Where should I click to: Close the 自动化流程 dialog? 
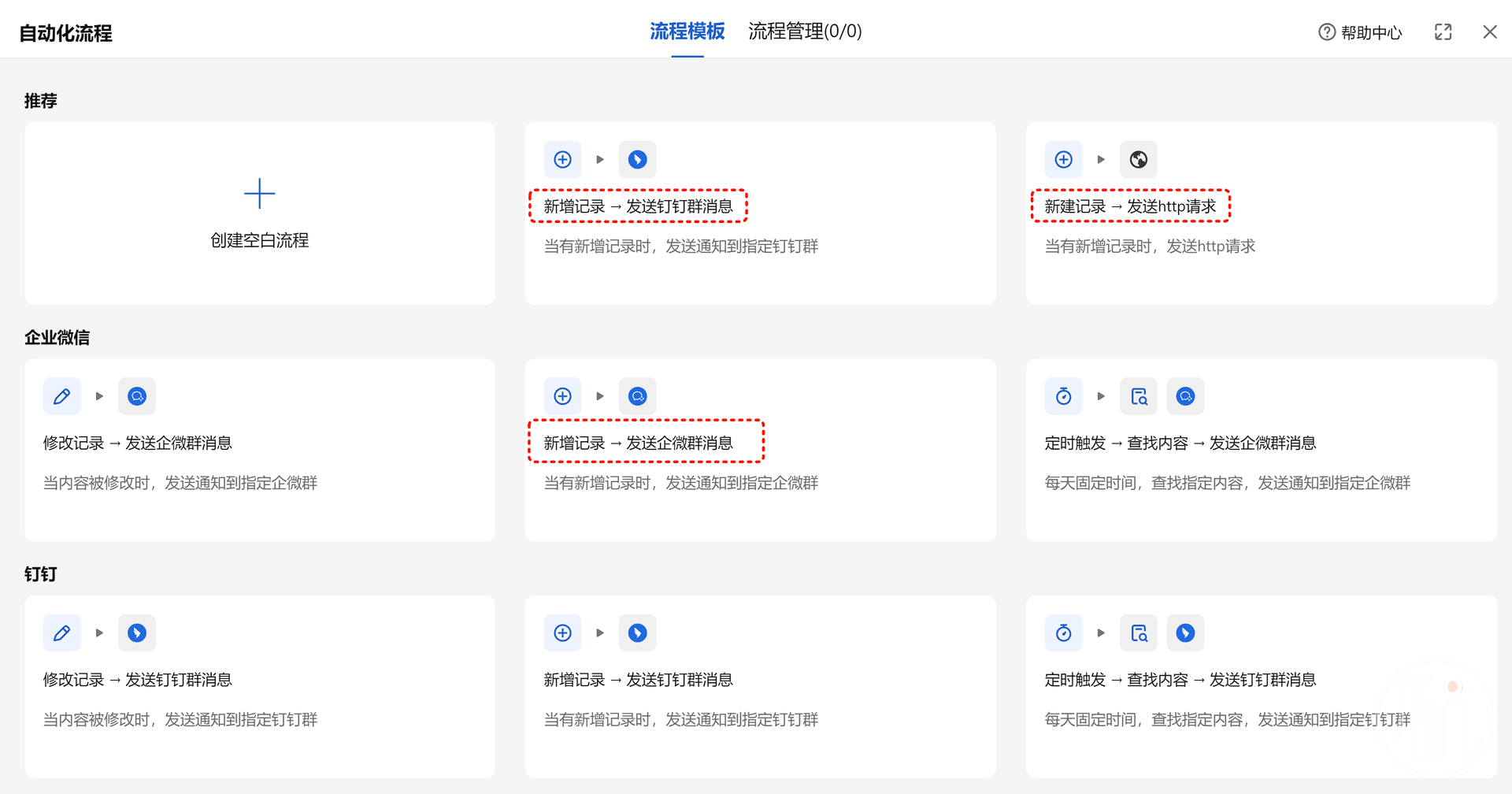pos(1489,32)
